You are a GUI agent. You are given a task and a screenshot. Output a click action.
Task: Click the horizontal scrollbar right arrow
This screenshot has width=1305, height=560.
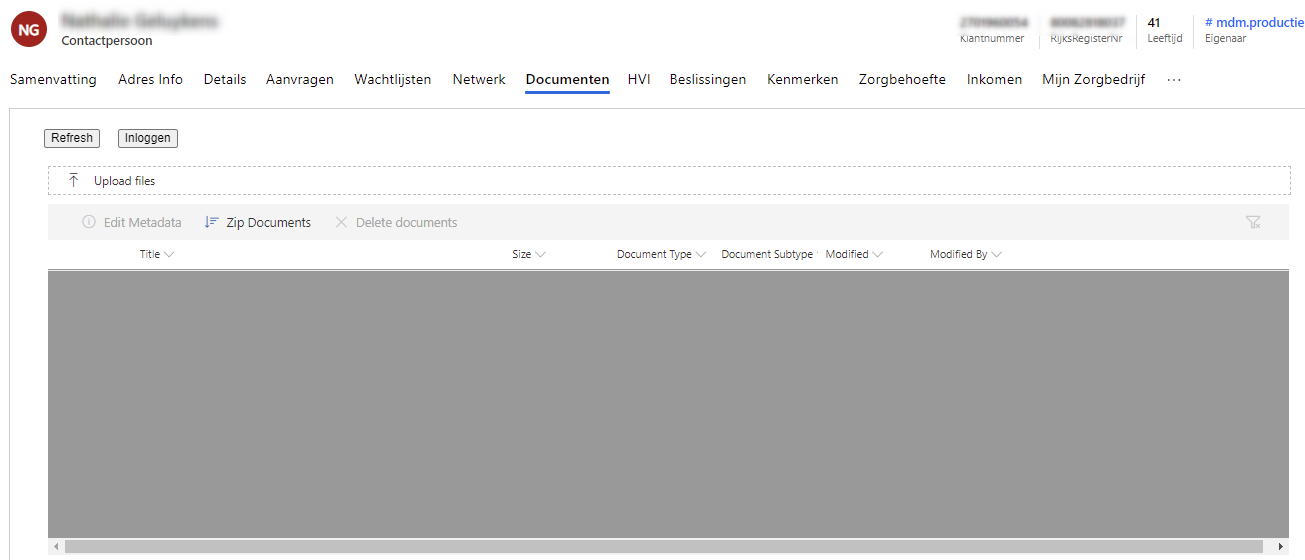(x=1281, y=547)
